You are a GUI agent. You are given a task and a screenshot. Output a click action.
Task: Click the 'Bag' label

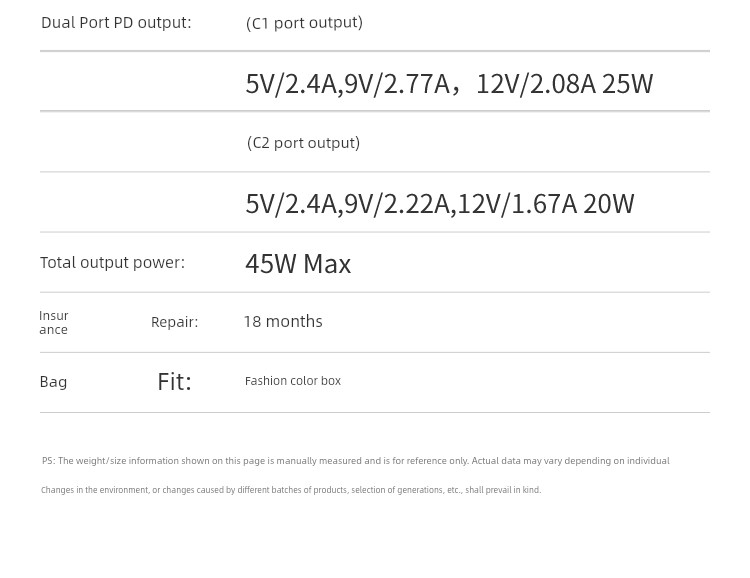tap(54, 382)
